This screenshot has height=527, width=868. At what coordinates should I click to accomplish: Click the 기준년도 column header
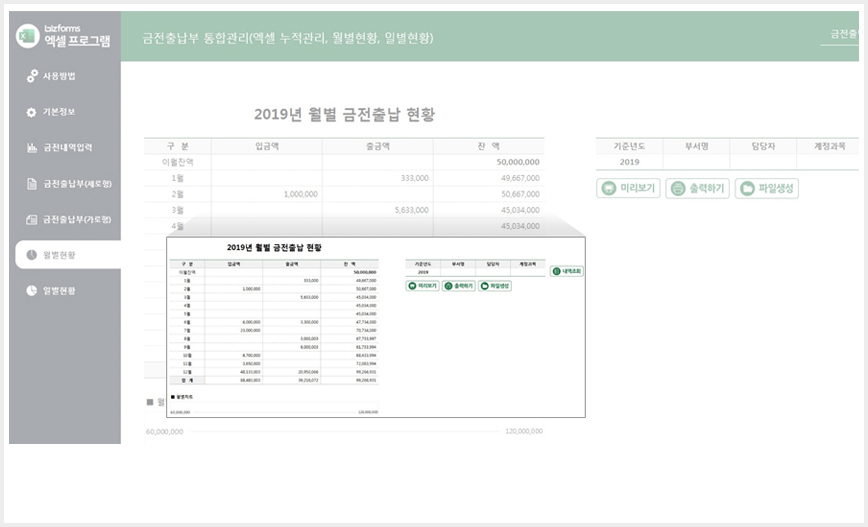tap(629, 146)
